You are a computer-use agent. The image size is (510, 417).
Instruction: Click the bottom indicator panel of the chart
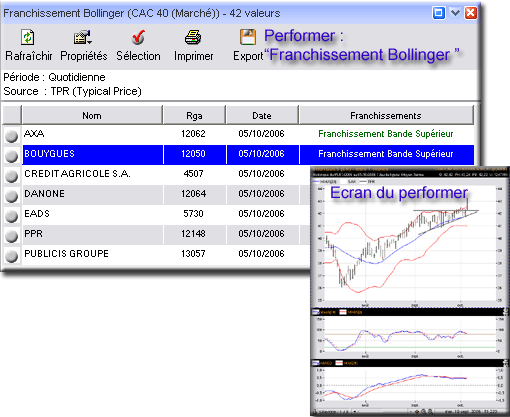coord(410,386)
